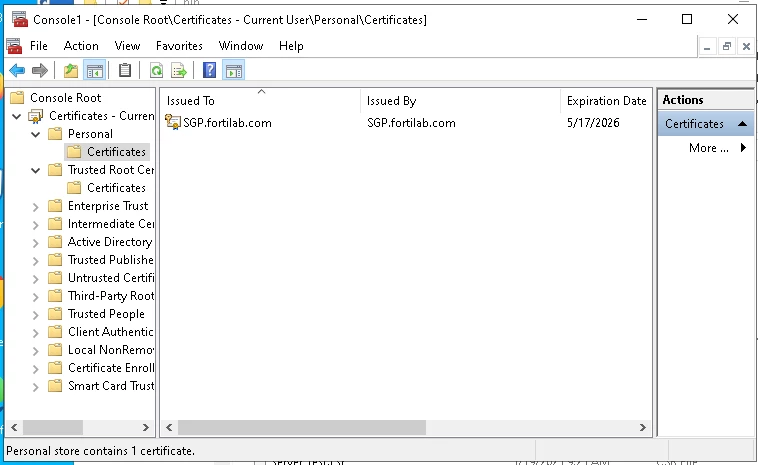Image resolution: width=758 pixels, height=465 pixels.
Task: Collapse the Trusted Root Certification node
Action: coord(35,170)
